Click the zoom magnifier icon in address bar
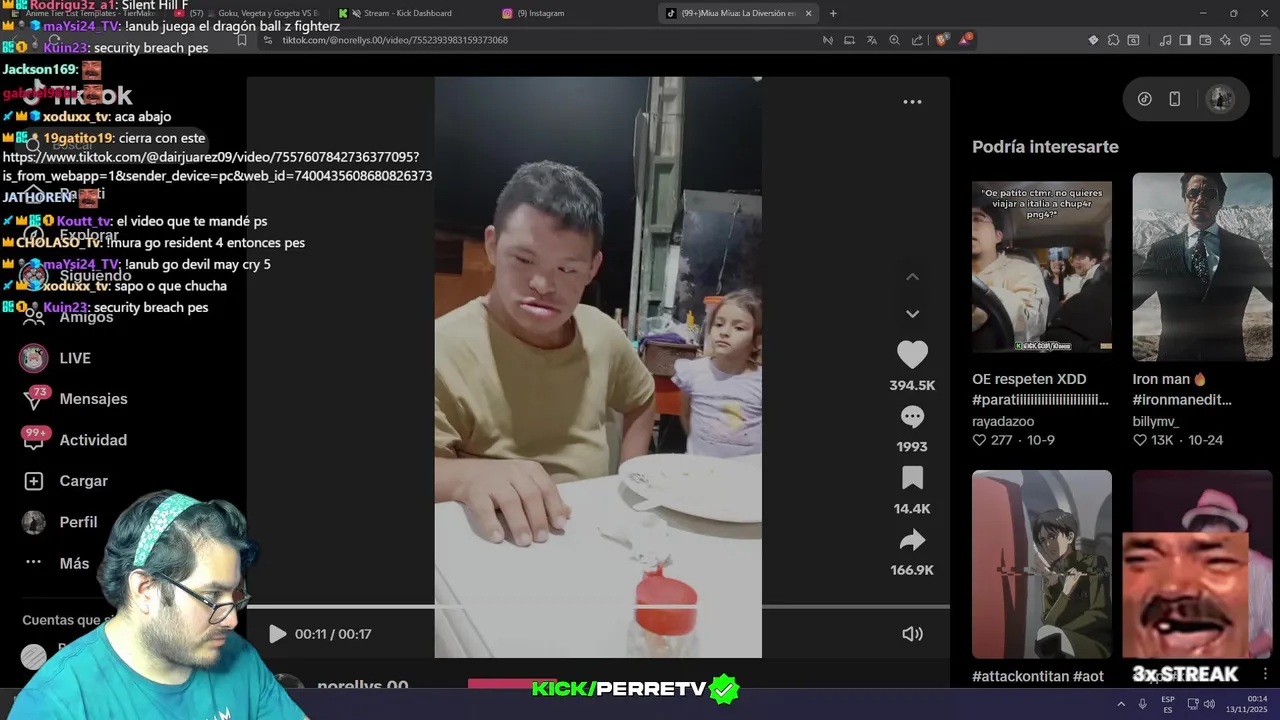Viewport: 1280px width, 720px height. click(895, 40)
